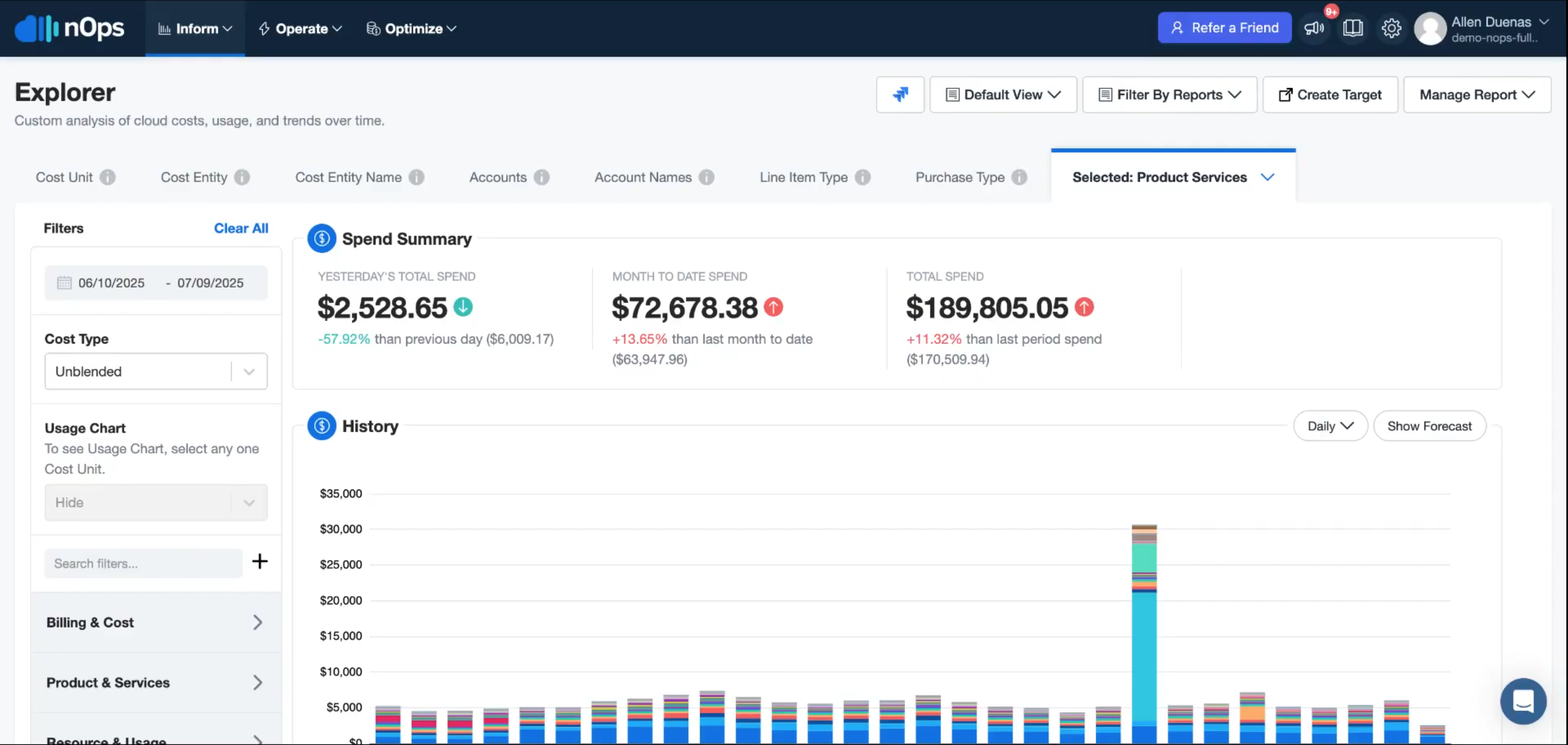Open settings gear icon

click(x=1391, y=28)
